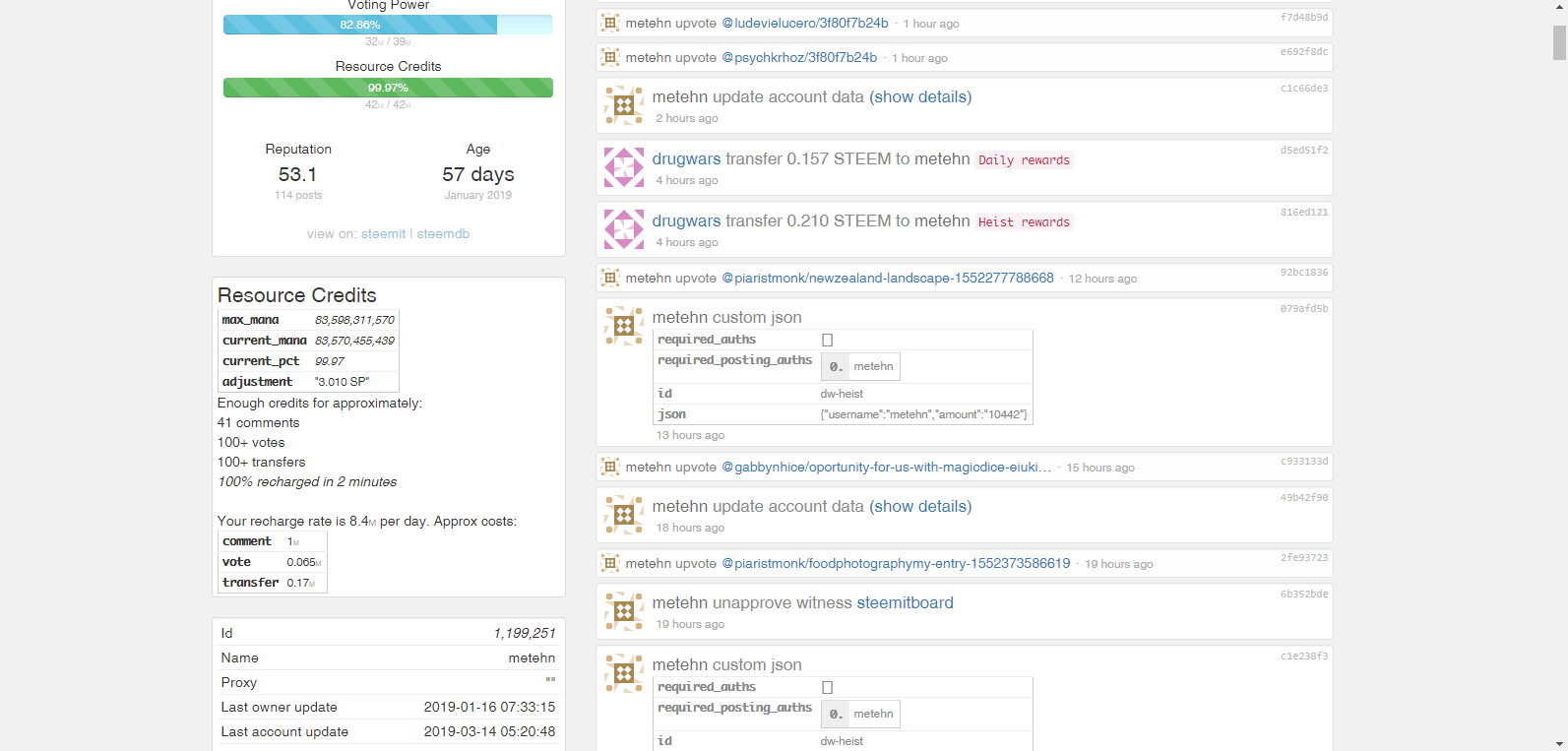The width and height of the screenshot is (1568, 751).
Task: Click metehn avatar beside newzealand-landscape upvote
Action: point(610,278)
